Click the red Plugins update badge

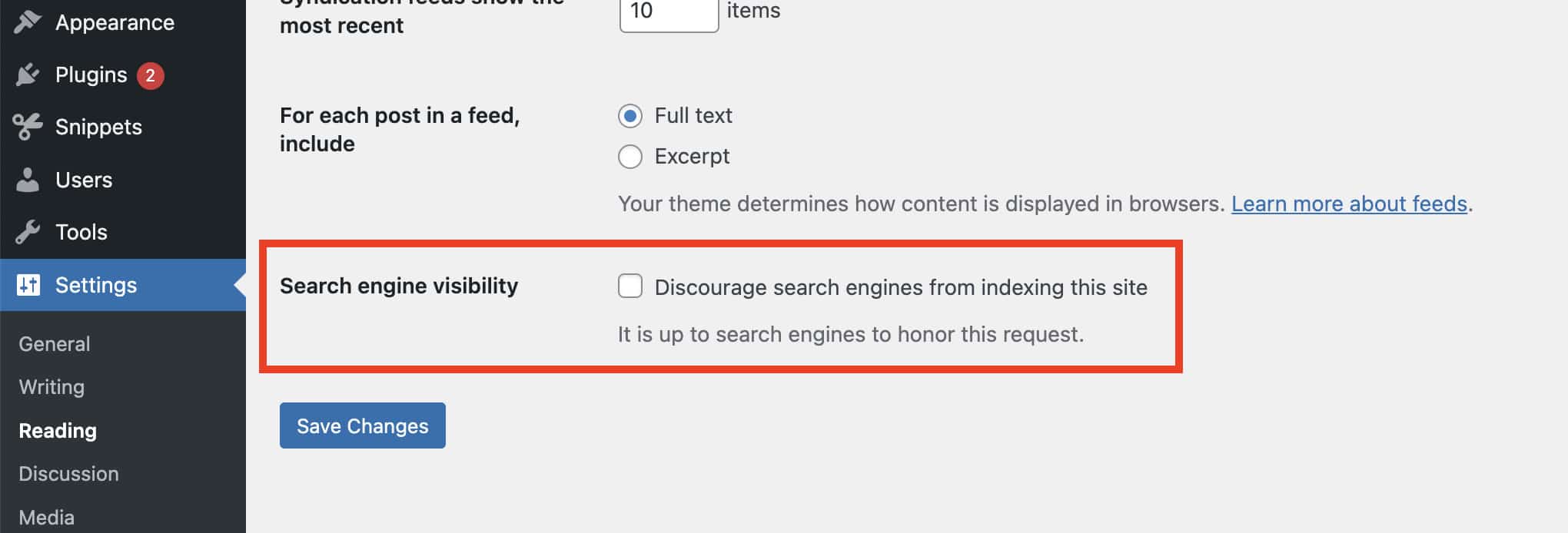[x=150, y=75]
